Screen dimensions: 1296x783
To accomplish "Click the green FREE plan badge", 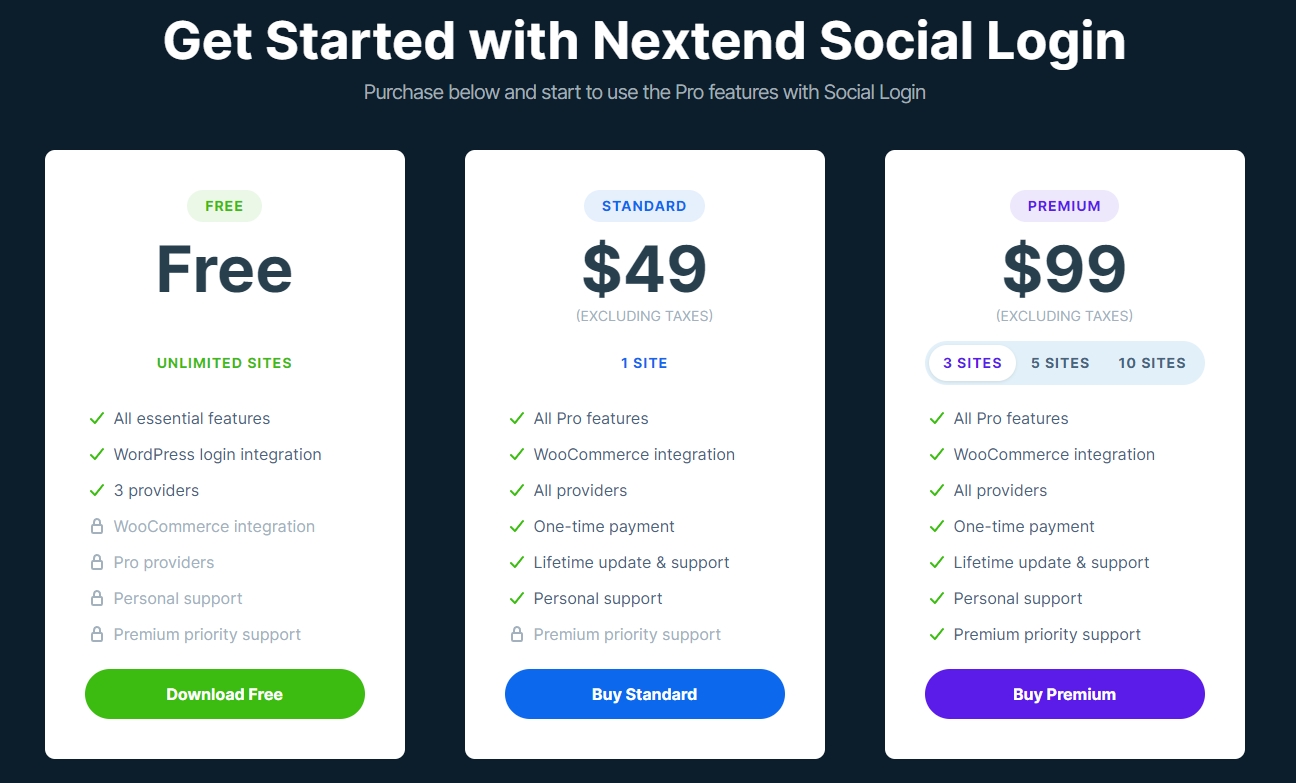I will point(224,206).
